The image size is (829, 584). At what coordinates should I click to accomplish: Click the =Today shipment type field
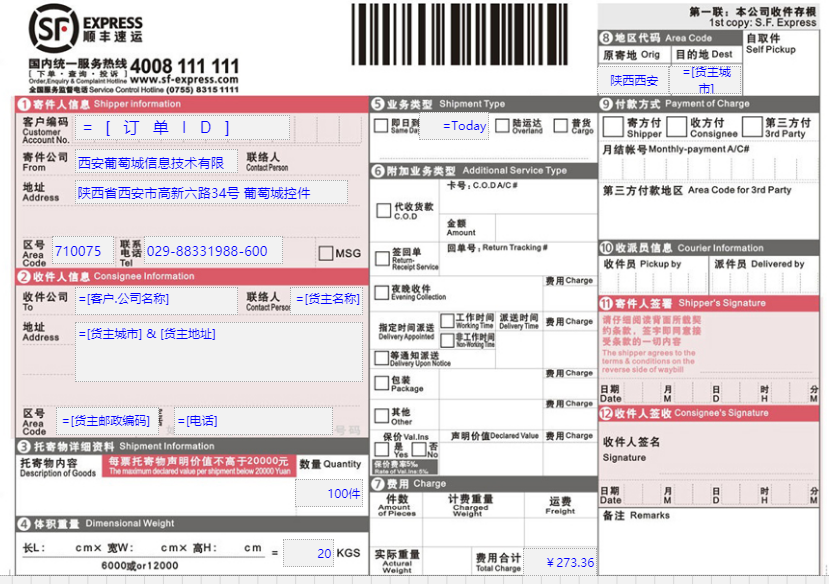click(x=464, y=126)
